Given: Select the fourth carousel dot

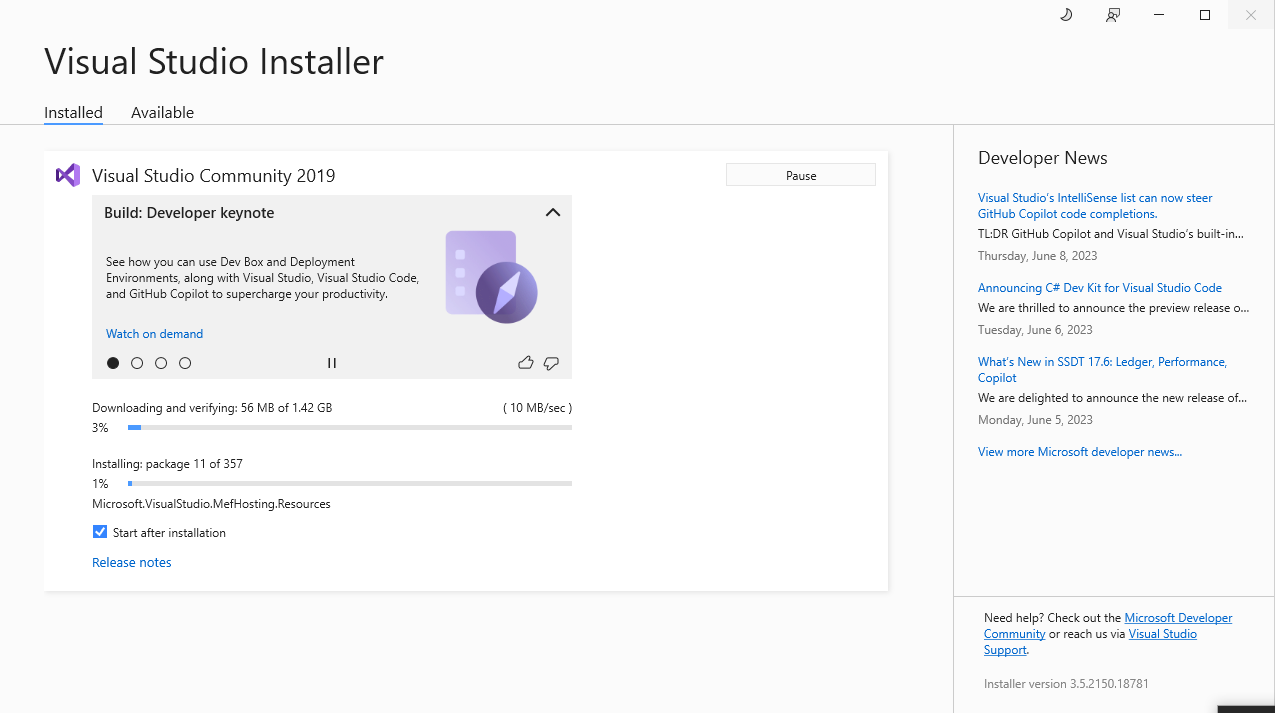Looking at the screenshot, I should point(185,363).
